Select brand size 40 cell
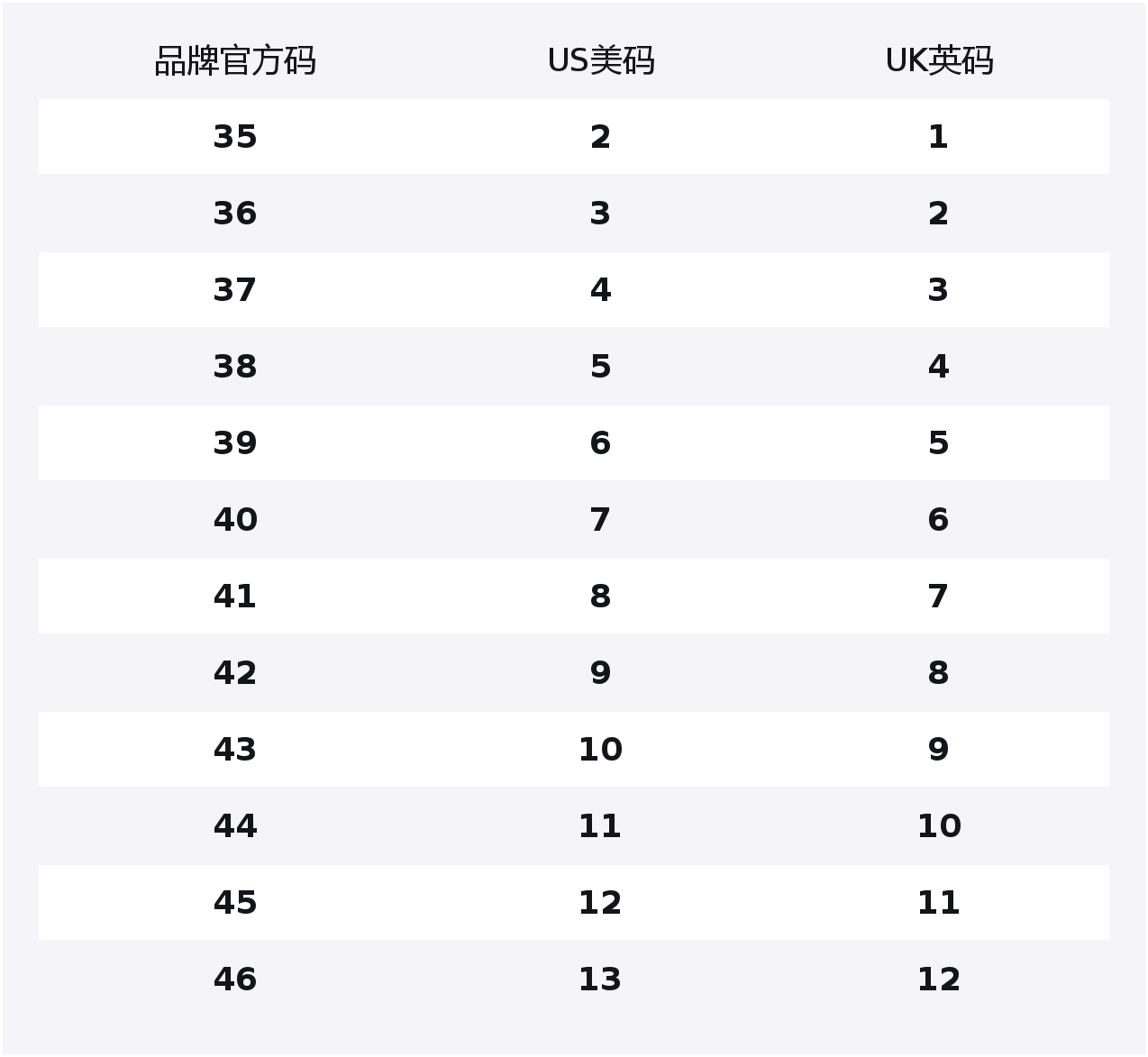The height and width of the screenshot is (1057, 1148). 235,520
